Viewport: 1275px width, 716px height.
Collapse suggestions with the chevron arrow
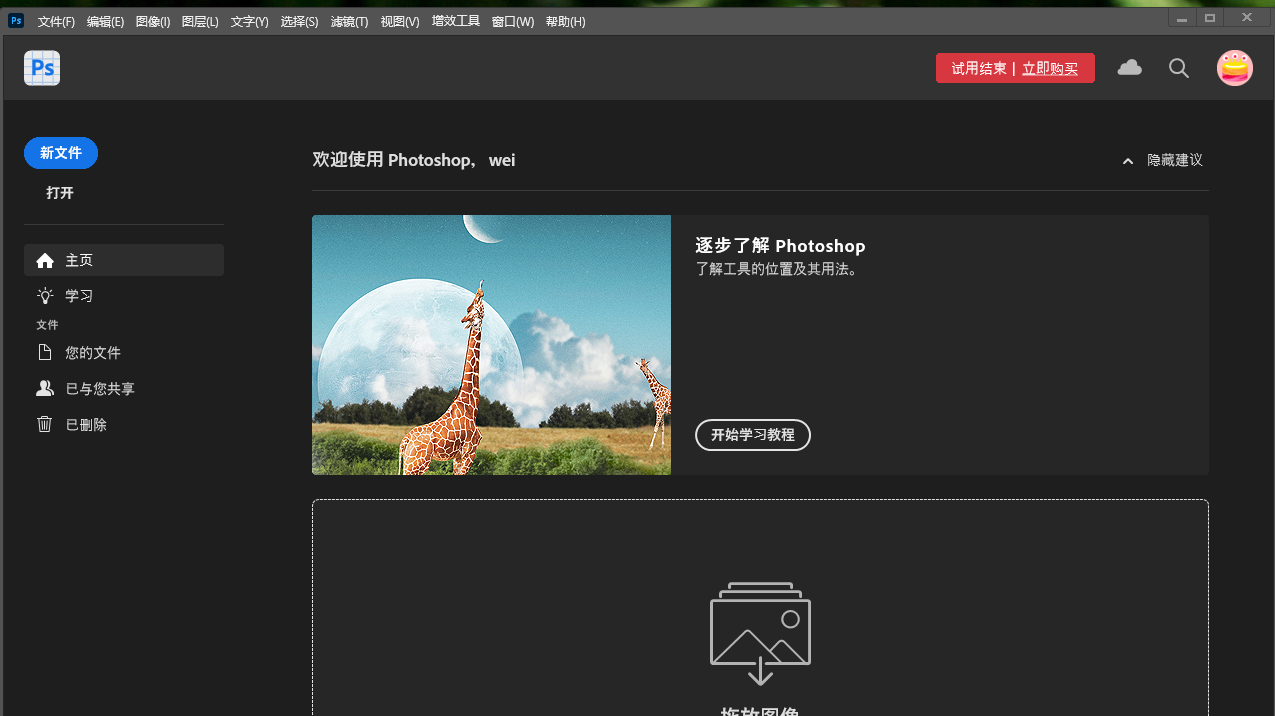tap(1128, 161)
